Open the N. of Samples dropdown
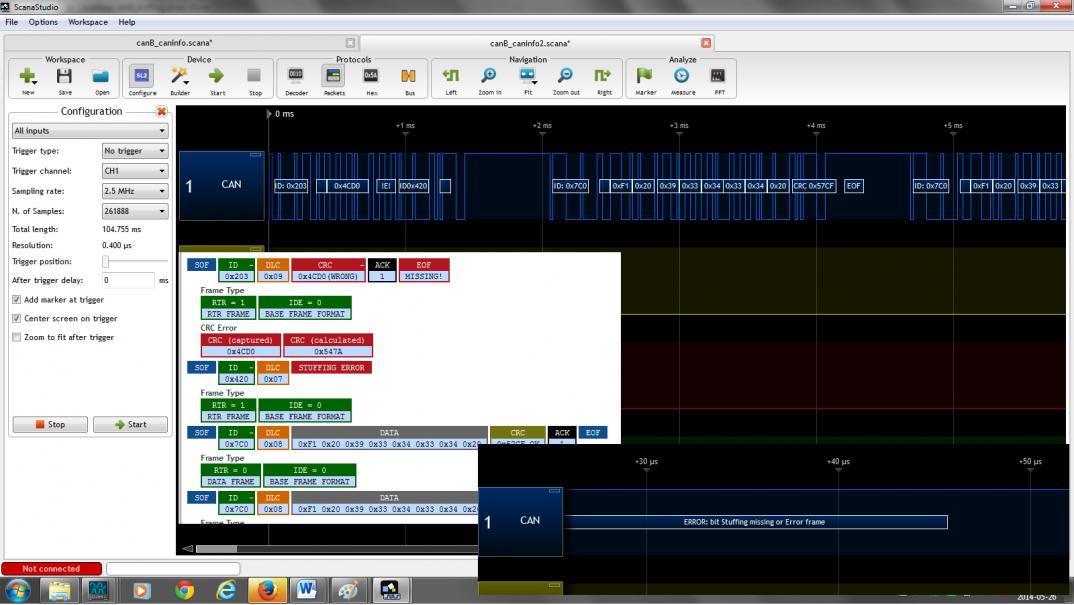 pyautogui.click(x=134, y=211)
